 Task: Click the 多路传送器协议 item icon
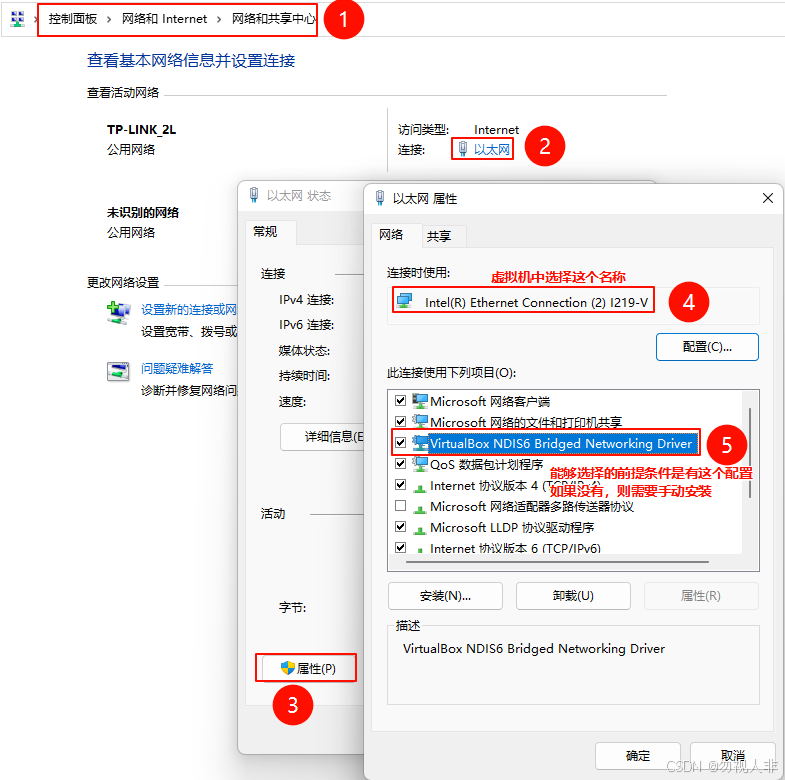(420, 508)
